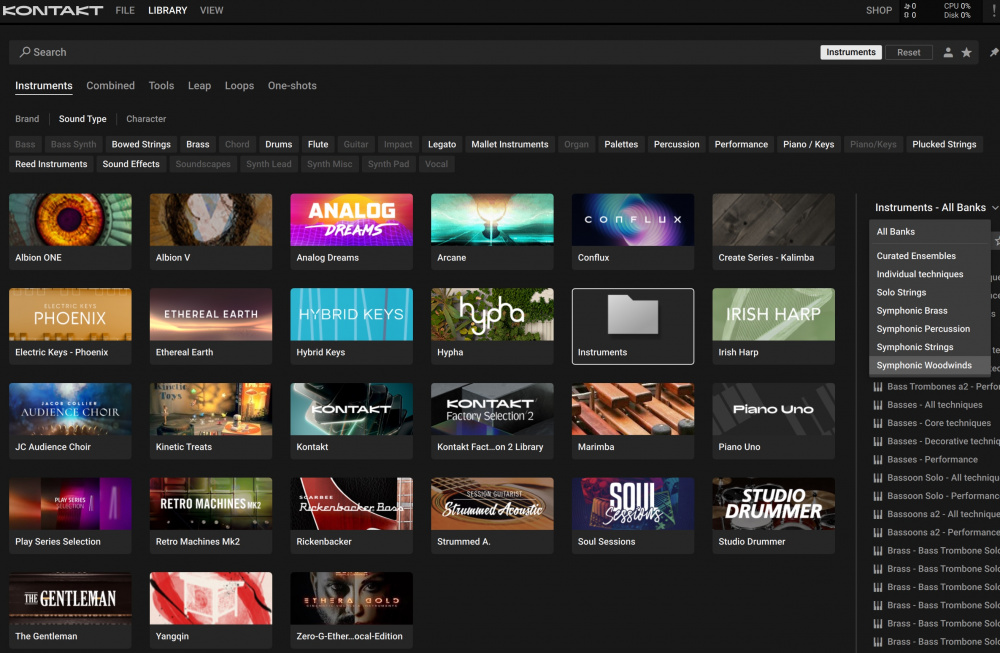
Task: Open the LIBRARY menu
Action: pos(168,10)
